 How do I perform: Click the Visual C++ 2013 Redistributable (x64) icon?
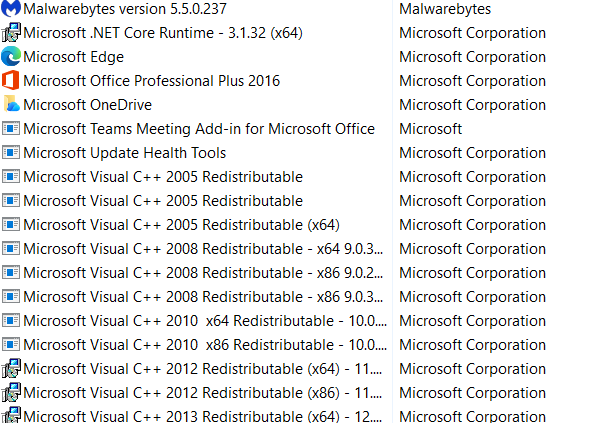tap(11, 415)
